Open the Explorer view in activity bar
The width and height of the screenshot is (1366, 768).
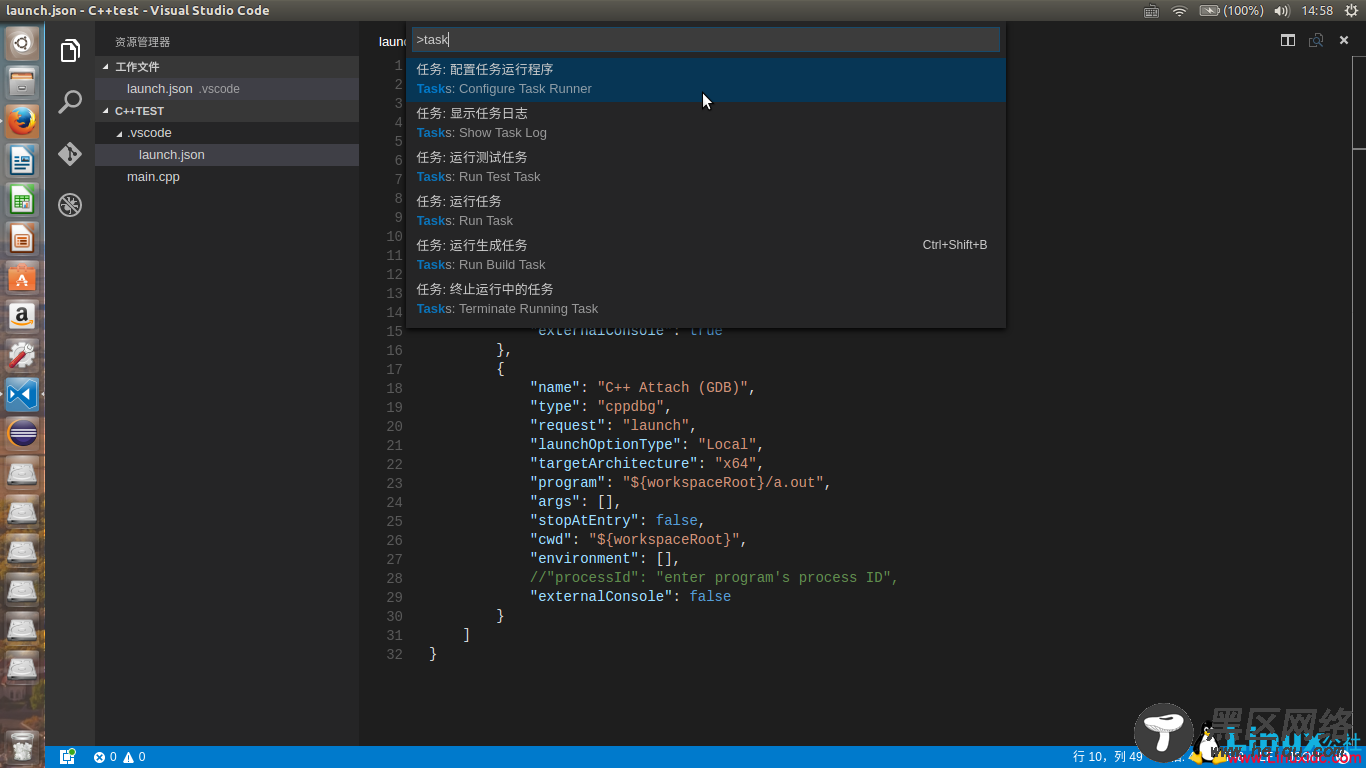pyautogui.click(x=70, y=51)
